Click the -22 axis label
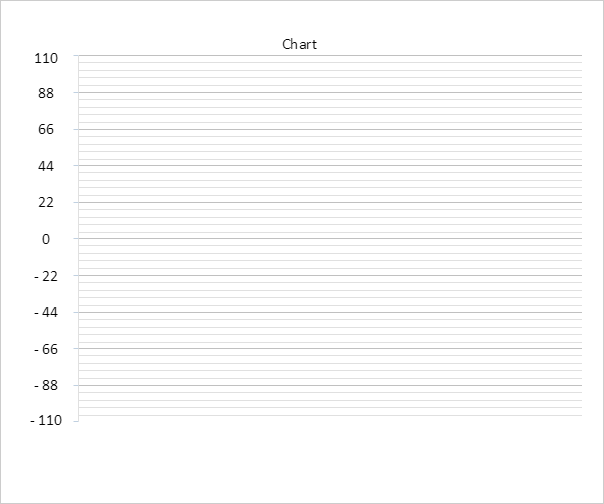This screenshot has height=504, width=604. click(x=46, y=275)
